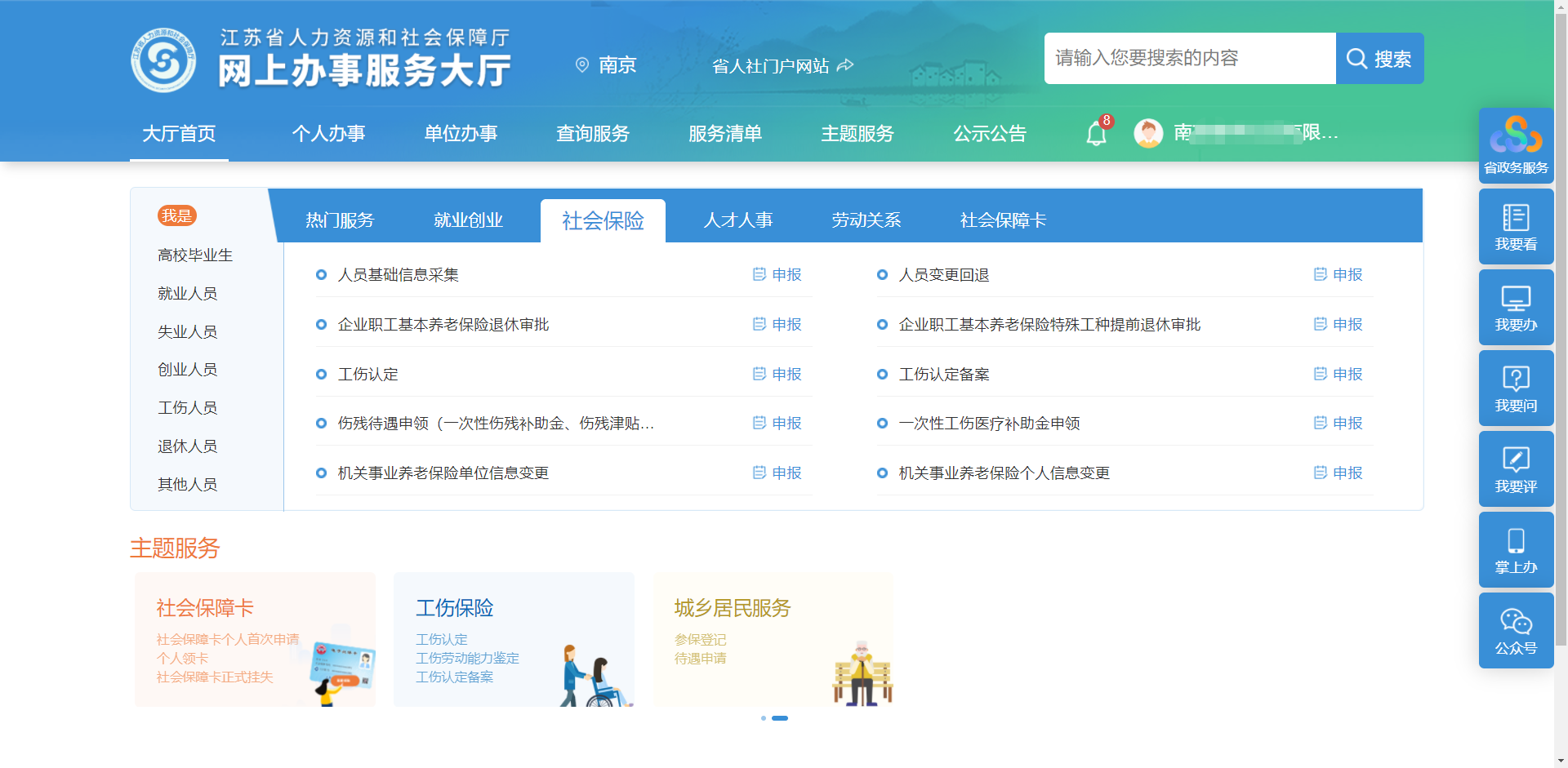Viewport: 1568px width, 768px height.
Task: Open 省政务服务 sidebar shortcut
Action: pos(1516,145)
